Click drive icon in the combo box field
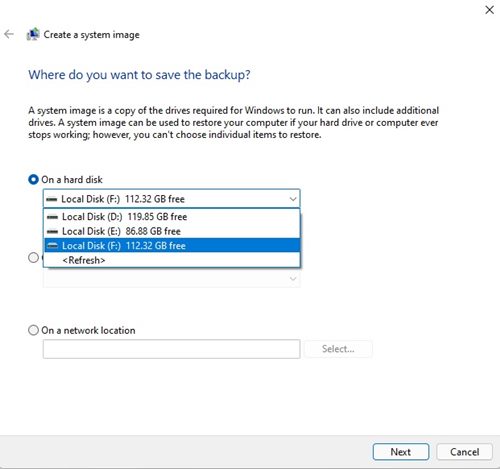This screenshot has width=500, height=469. [51, 199]
